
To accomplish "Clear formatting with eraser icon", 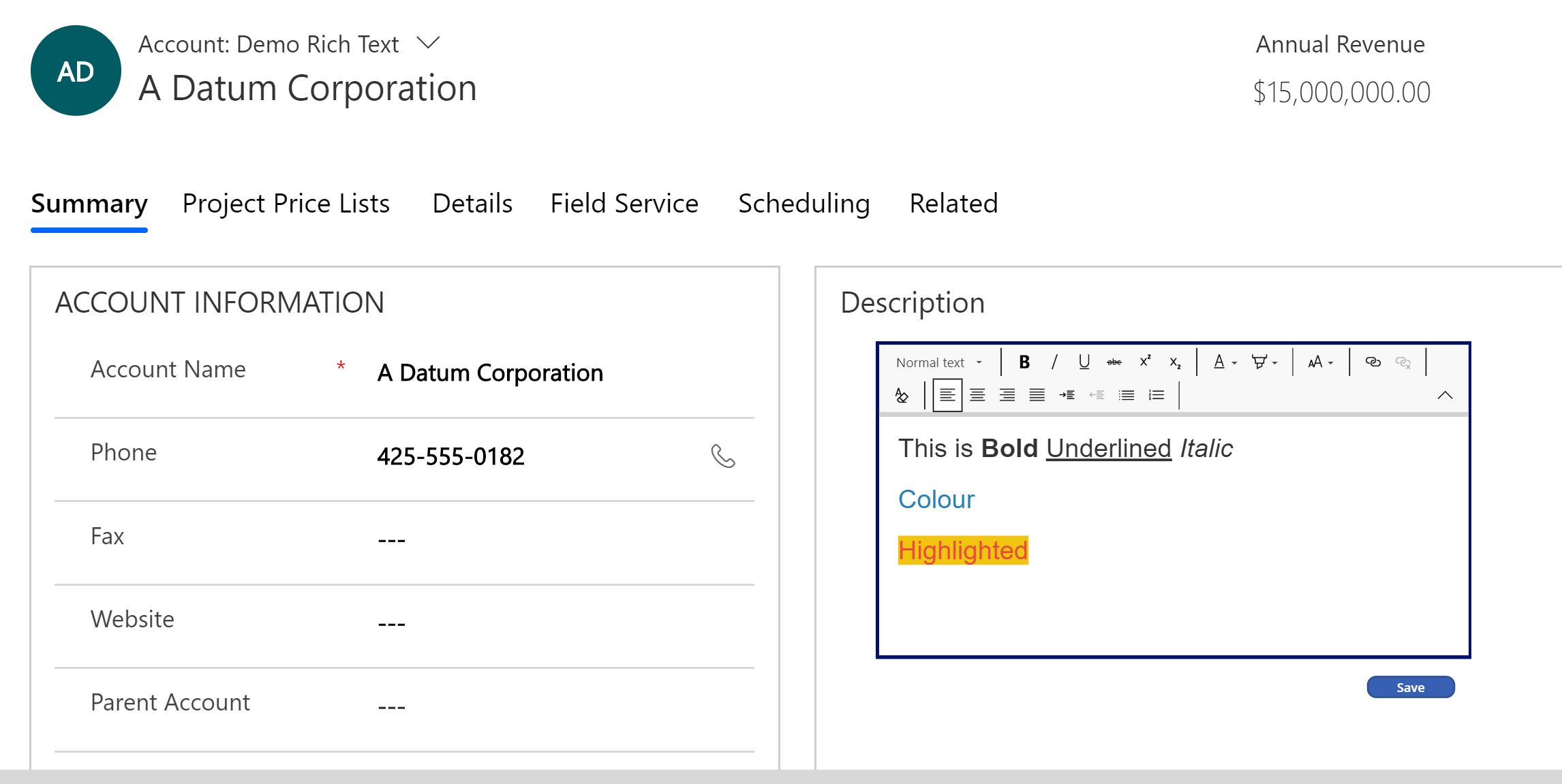I will point(902,395).
